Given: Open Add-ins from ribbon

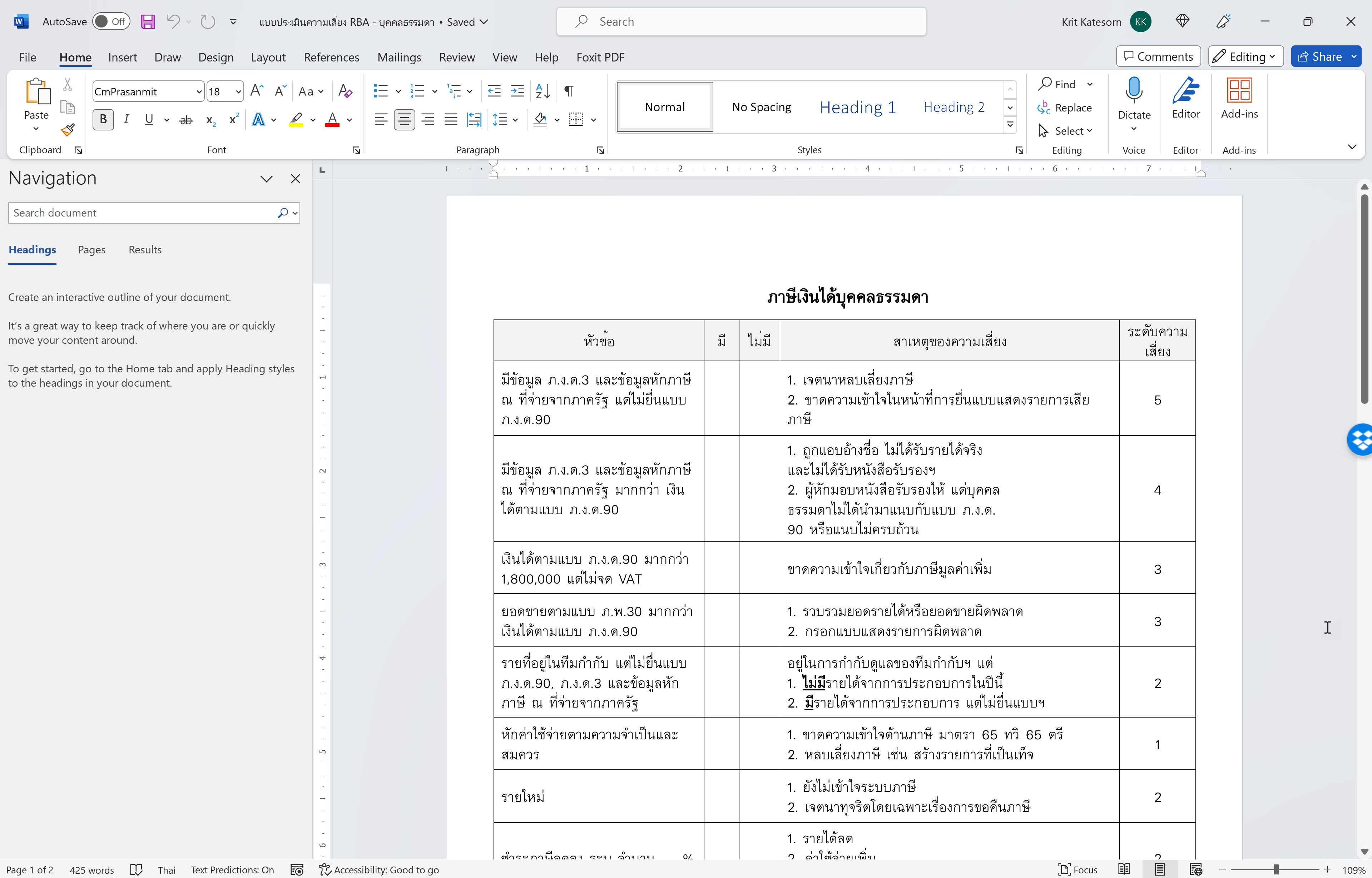Looking at the screenshot, I should pos(1239,98).
